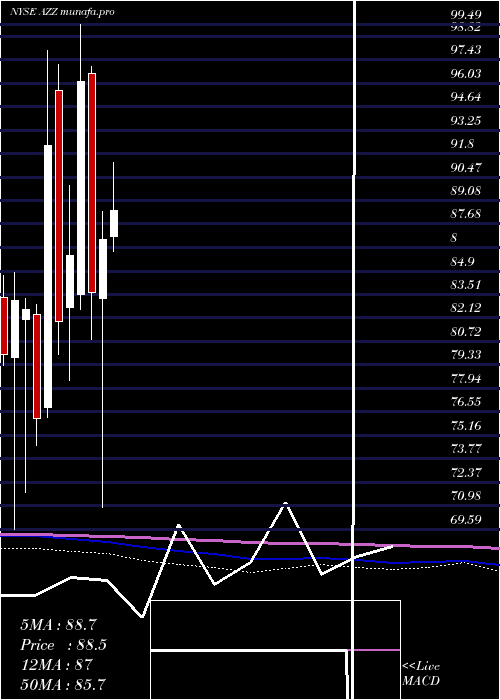This screenshot has height=700, width=500.
Task: Select the last small white candlestick
Action: 114,223
